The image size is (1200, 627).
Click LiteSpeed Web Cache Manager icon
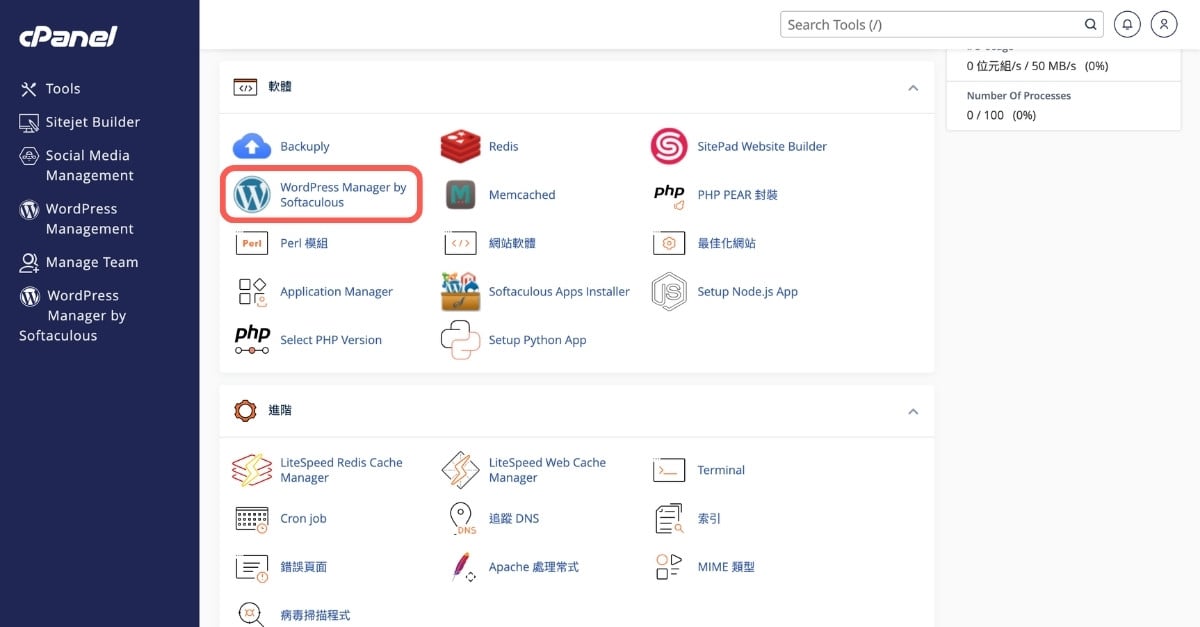pyautogui.click(x=461, y=470)
